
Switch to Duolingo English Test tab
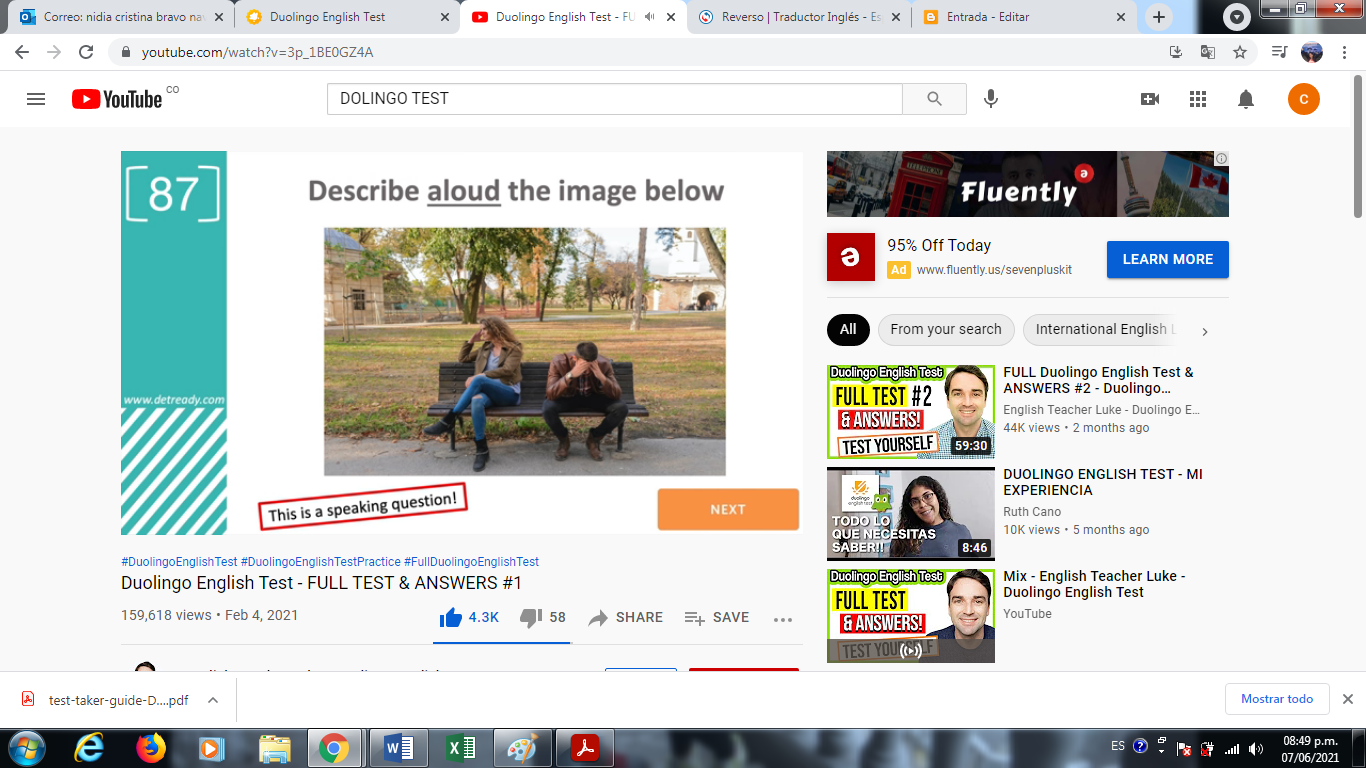(x=347, y=17)
